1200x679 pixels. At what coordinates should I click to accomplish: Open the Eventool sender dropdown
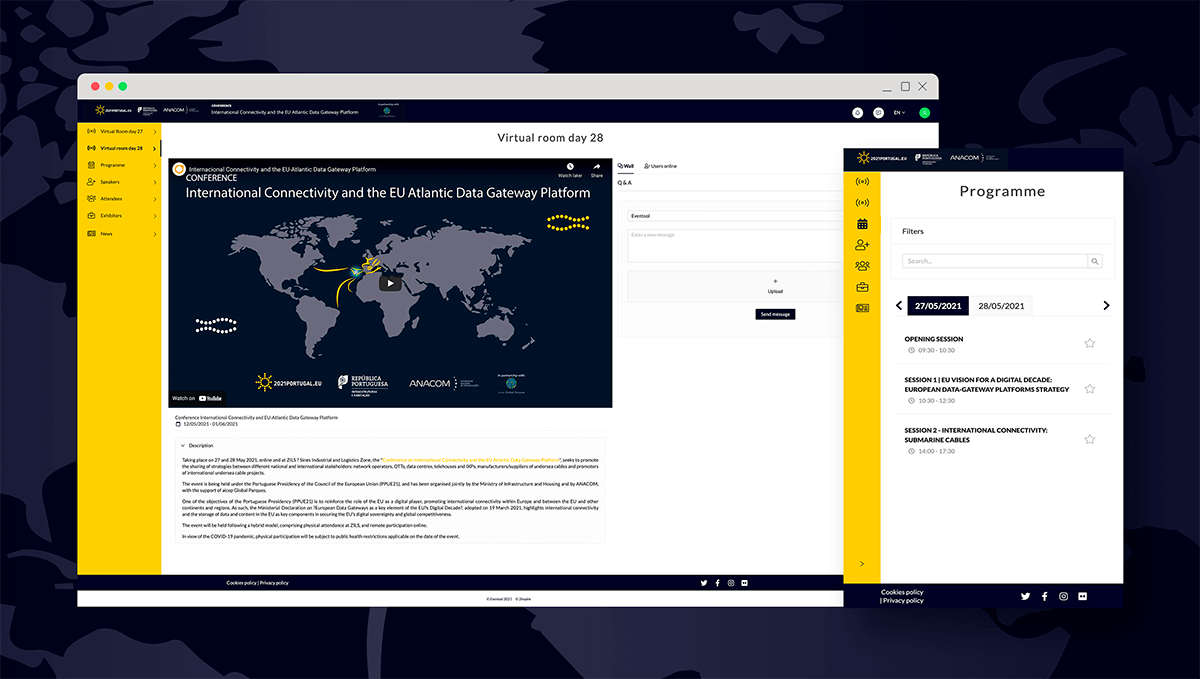pyautogui.click(x=734, y=215)
